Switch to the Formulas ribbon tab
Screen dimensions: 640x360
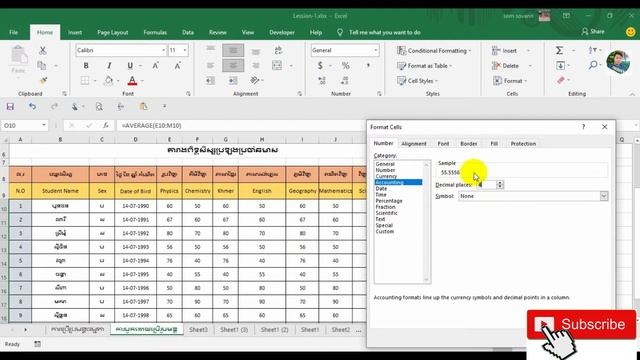tap(155, 32)
